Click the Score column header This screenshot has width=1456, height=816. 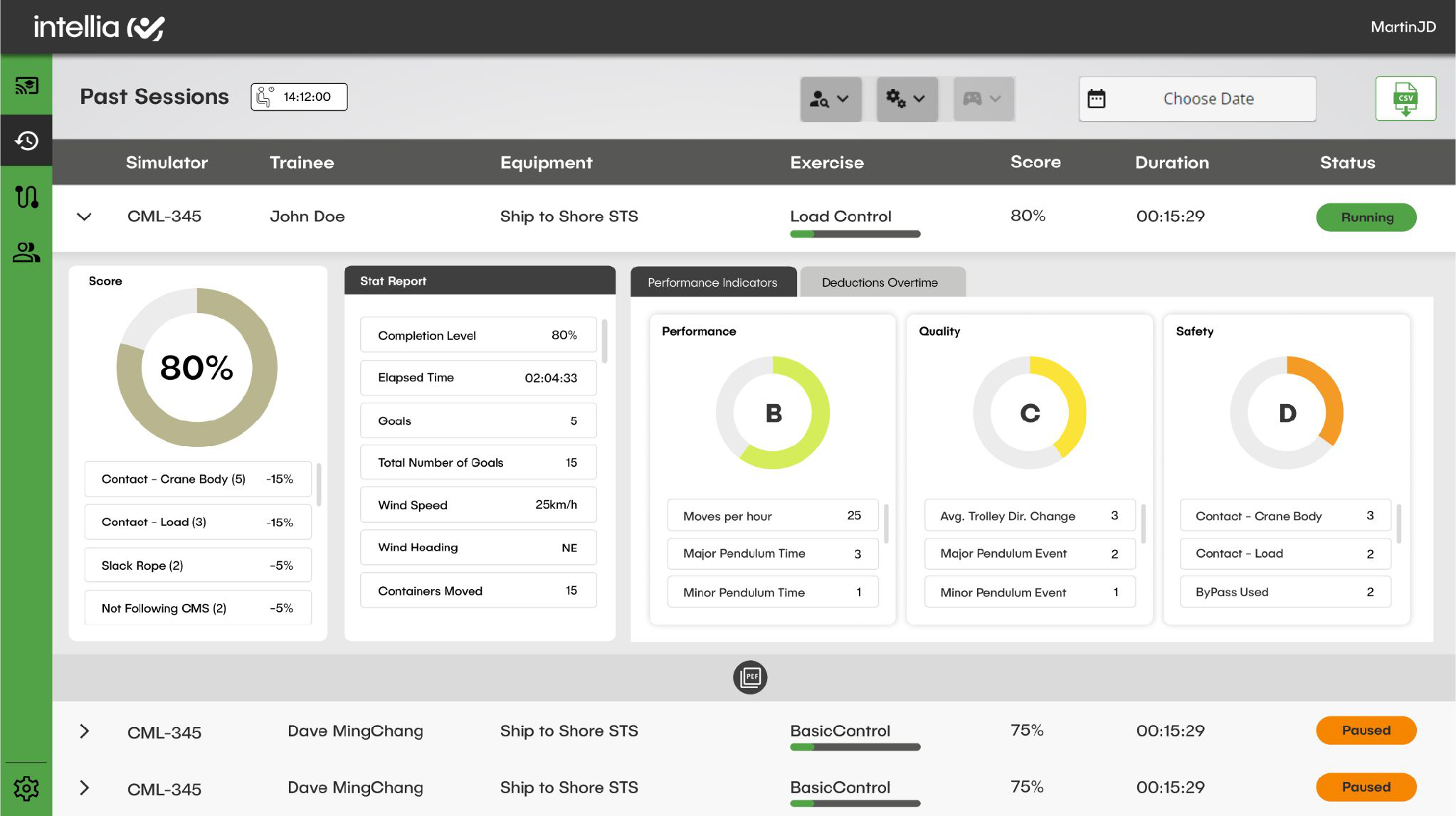1035,162
